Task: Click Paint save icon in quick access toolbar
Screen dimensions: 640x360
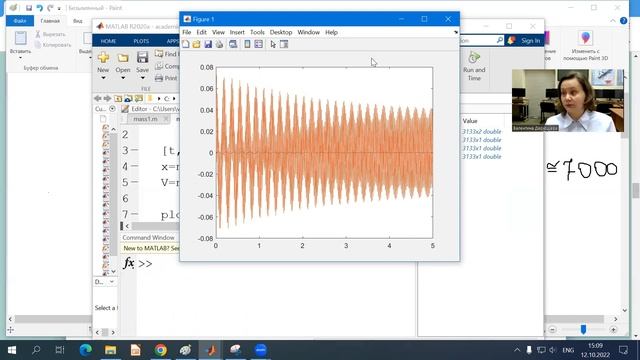Action: [29, 8]
